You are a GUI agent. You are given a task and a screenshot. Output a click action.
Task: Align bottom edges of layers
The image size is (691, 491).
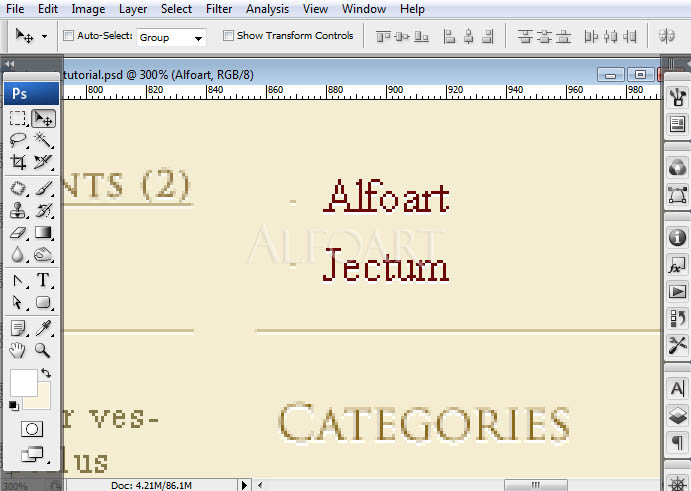(421, 37)
